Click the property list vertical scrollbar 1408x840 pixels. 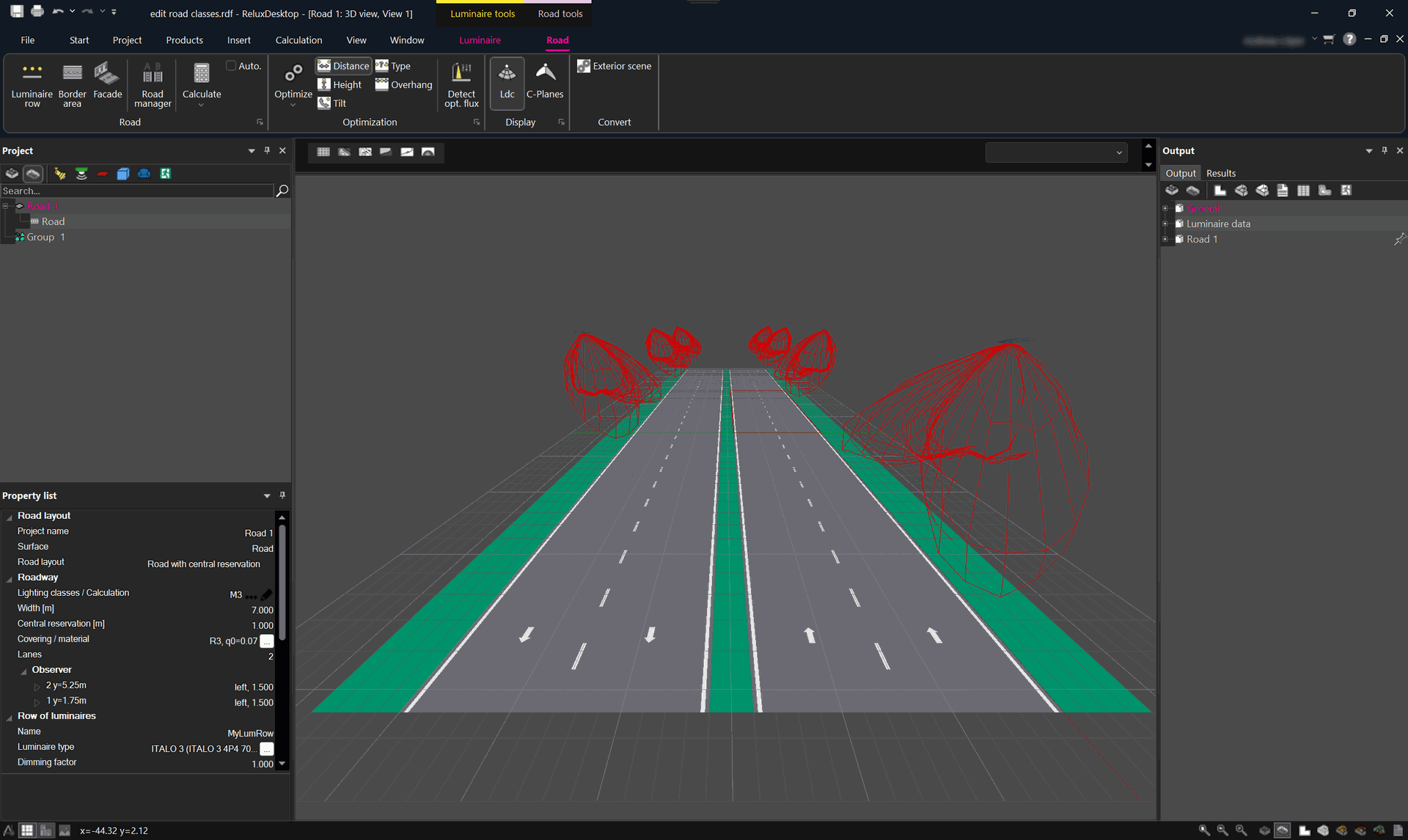tap(282, 583)
